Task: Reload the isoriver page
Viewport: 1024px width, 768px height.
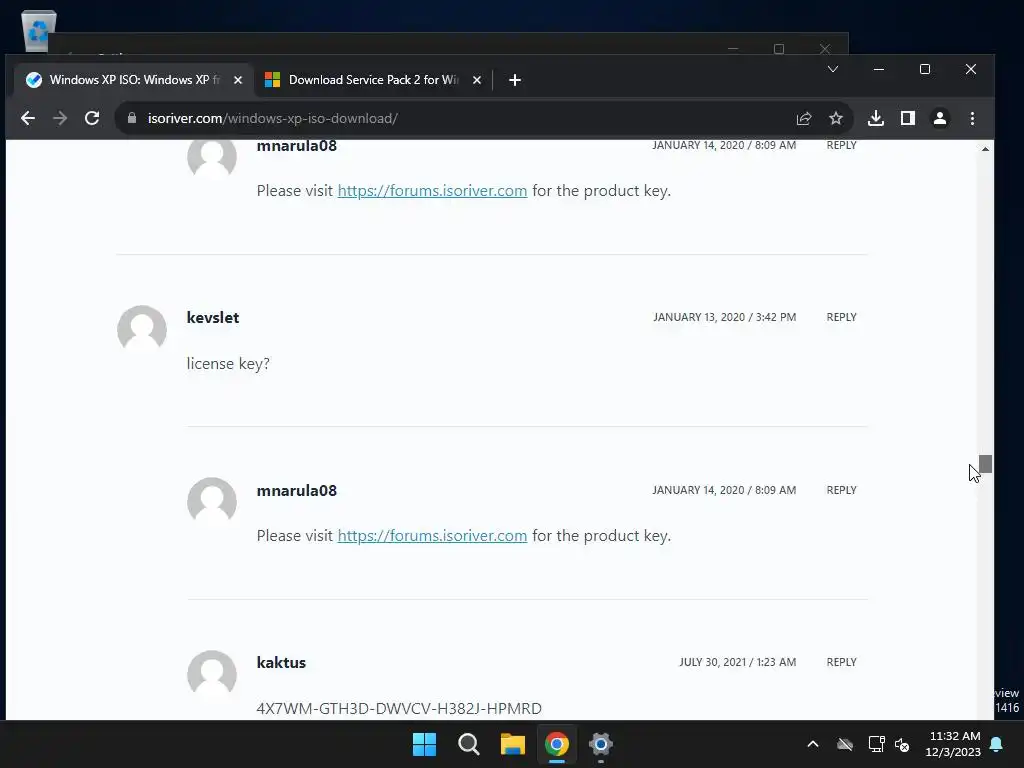Action: 92,118
